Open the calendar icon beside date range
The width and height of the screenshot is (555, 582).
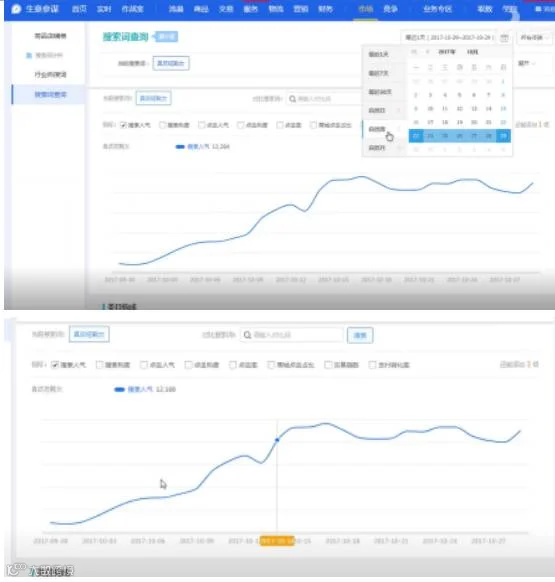pyautogui.click(x=504, y=37)
